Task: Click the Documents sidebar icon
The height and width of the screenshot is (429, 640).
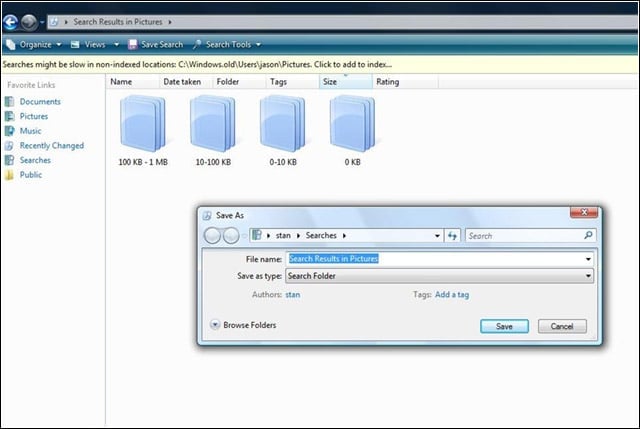Action: pyautogui.click(x=9, y=102)
